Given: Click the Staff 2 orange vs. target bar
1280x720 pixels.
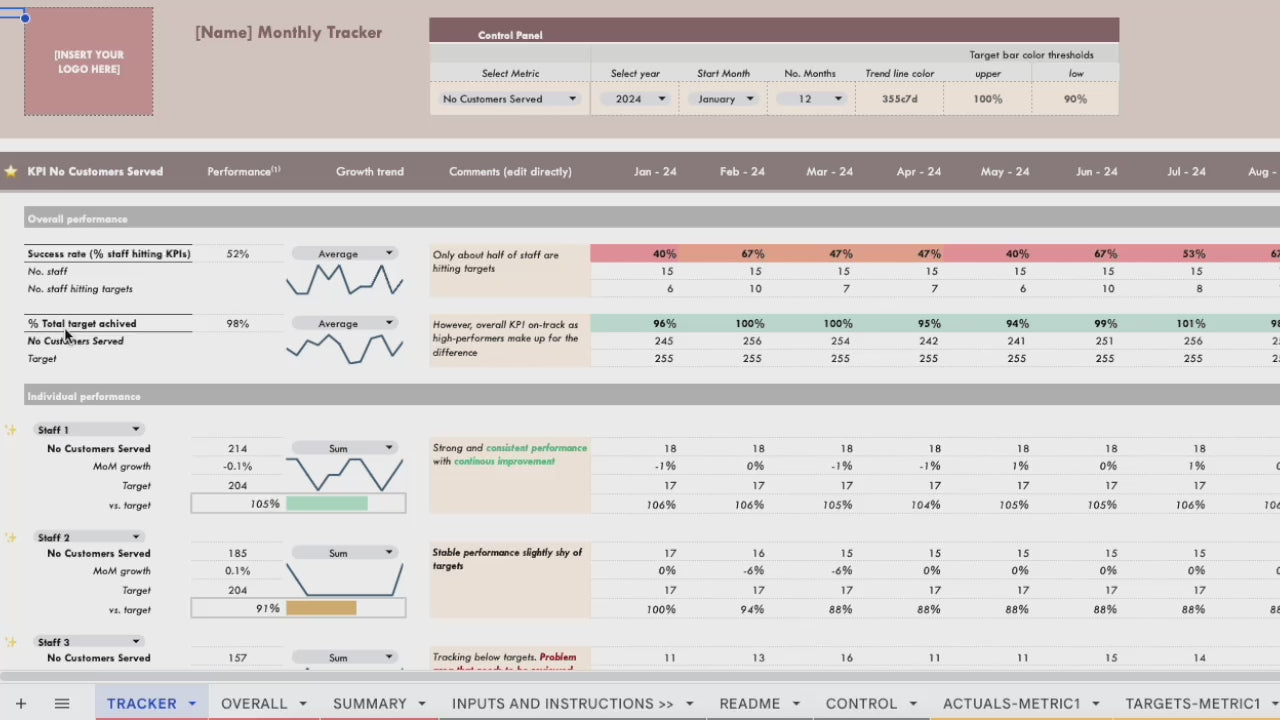Looking at the screenshot, I should [321, 608].
